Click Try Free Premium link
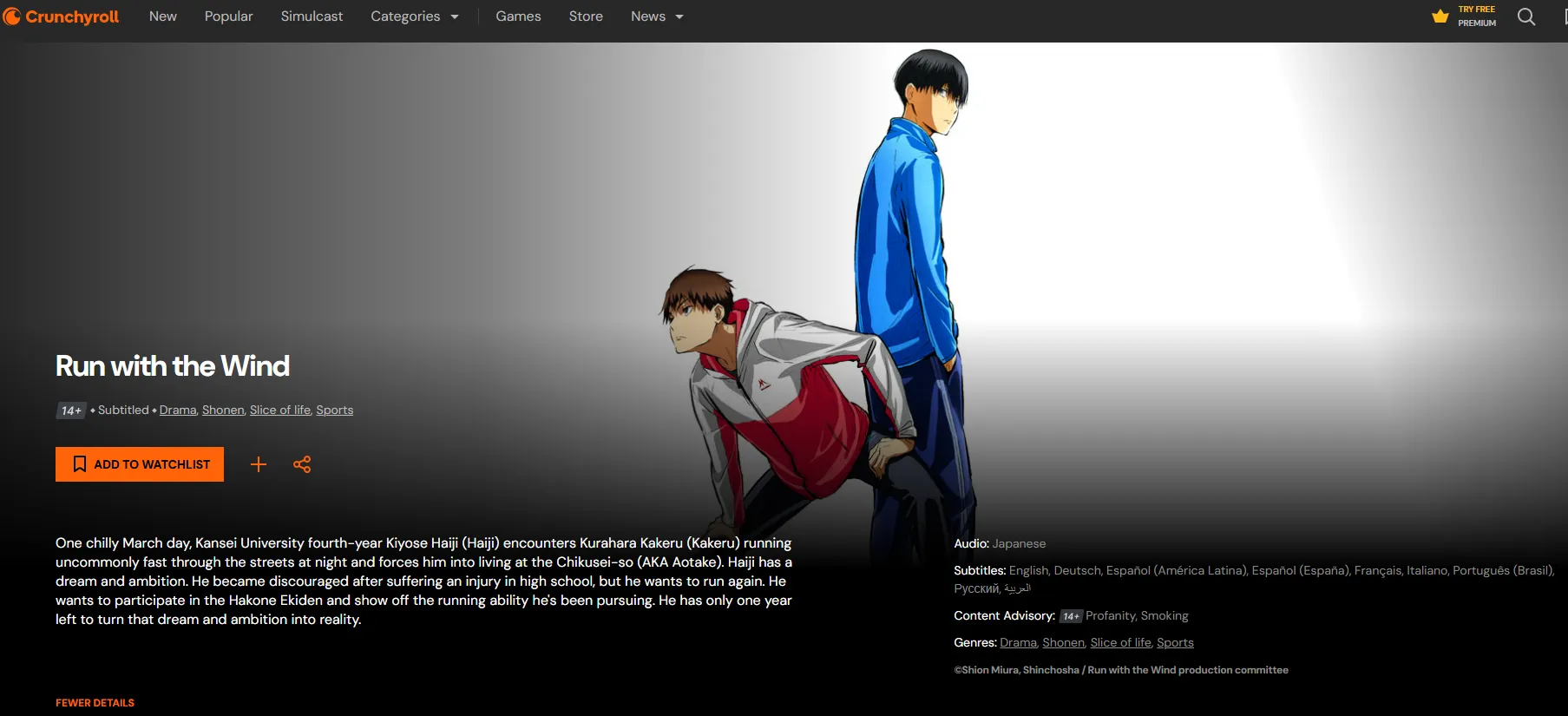This screenshot has height=716, width=1568. click(x=1476, y=16)
